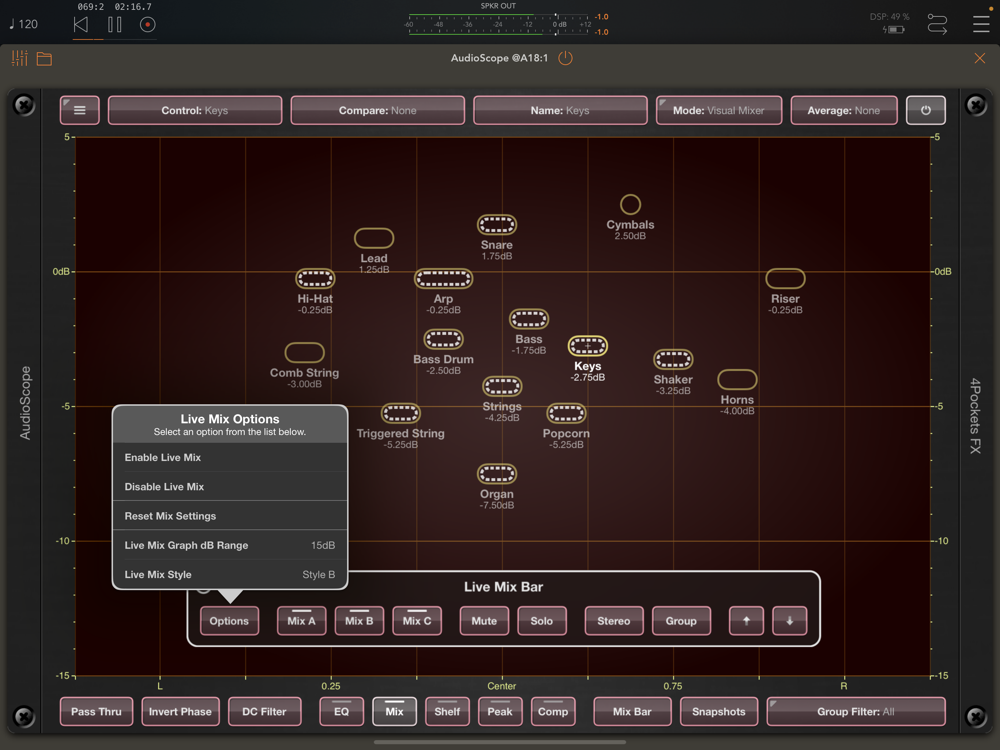This screenshot has height=750, width=1000.
Task: Click the up arrow in Live Mix Bar
Action: 746,621
